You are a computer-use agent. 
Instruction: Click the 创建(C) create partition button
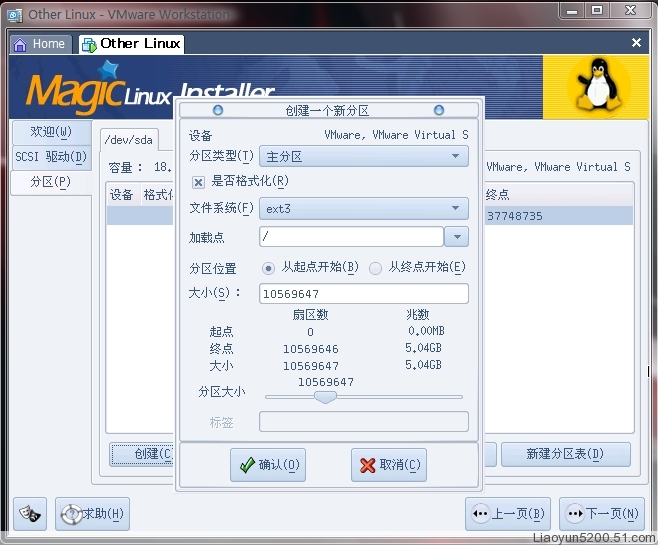coord(141,454)
